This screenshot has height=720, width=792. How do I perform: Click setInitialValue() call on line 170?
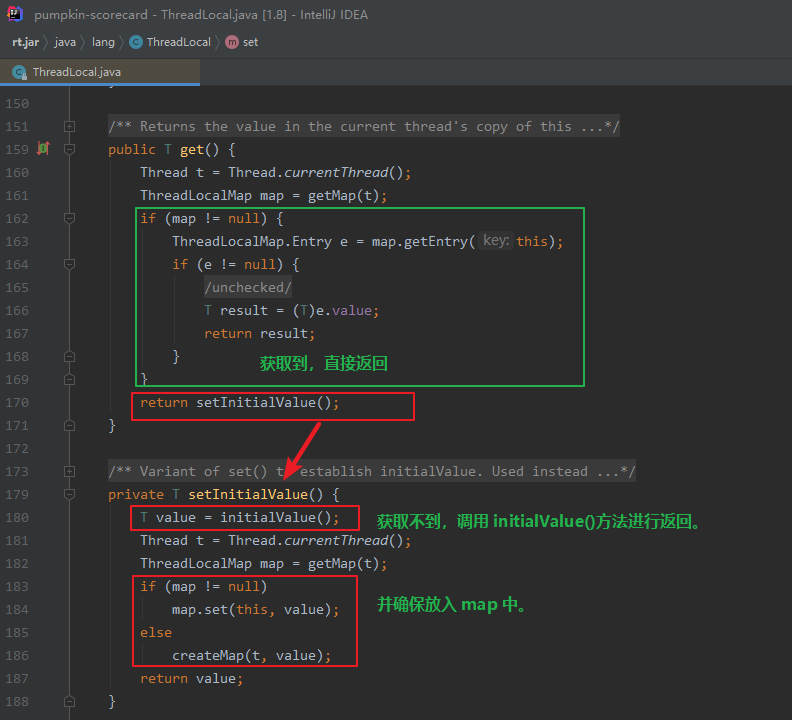click(264, 403)
